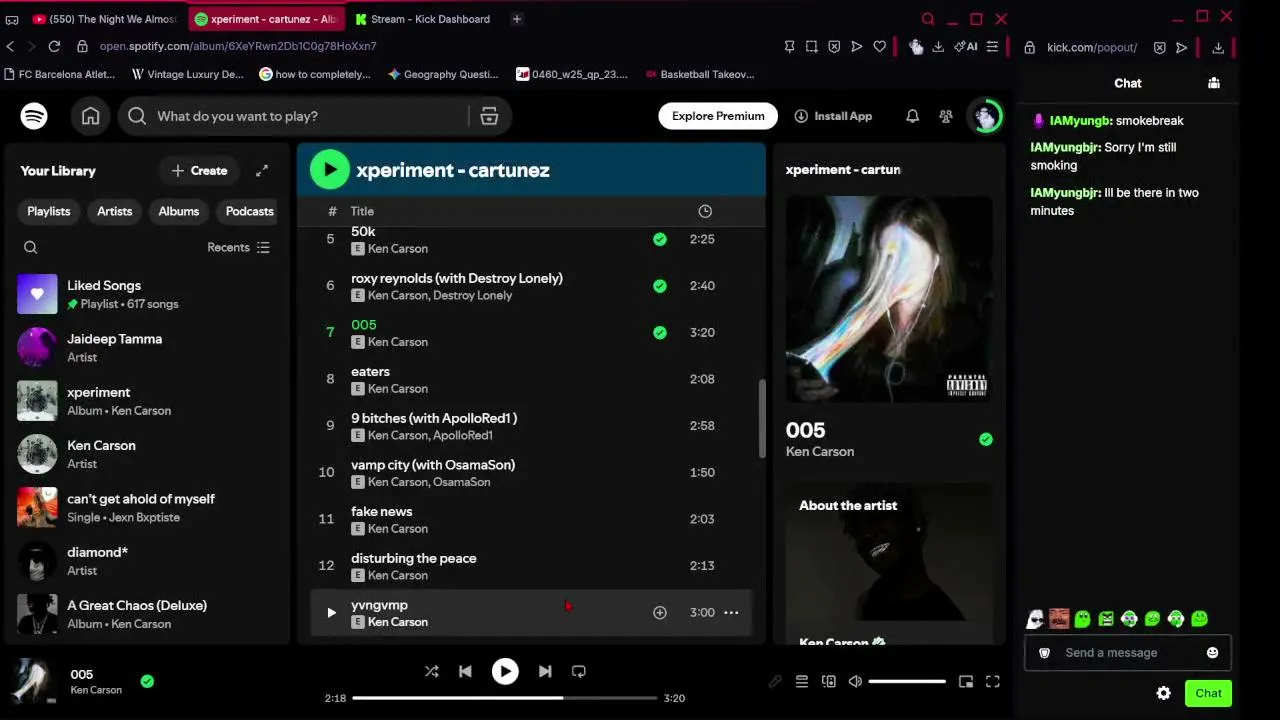Toggle liked checkmark for 50k
Image resolution: width=1280 pixels, height=720 pixels.
tap(660, 239)
